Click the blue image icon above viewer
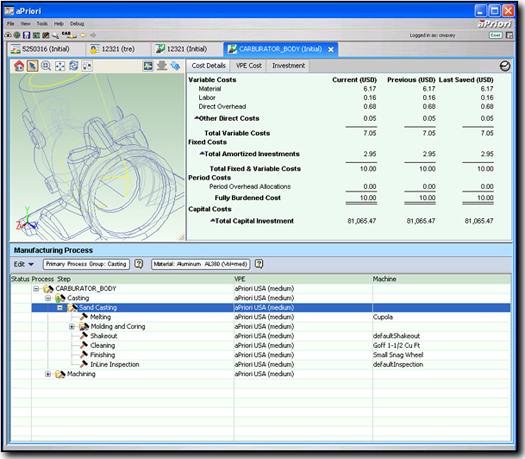The width and height of the screenshot is (525, 459). (x=148, y=66)
